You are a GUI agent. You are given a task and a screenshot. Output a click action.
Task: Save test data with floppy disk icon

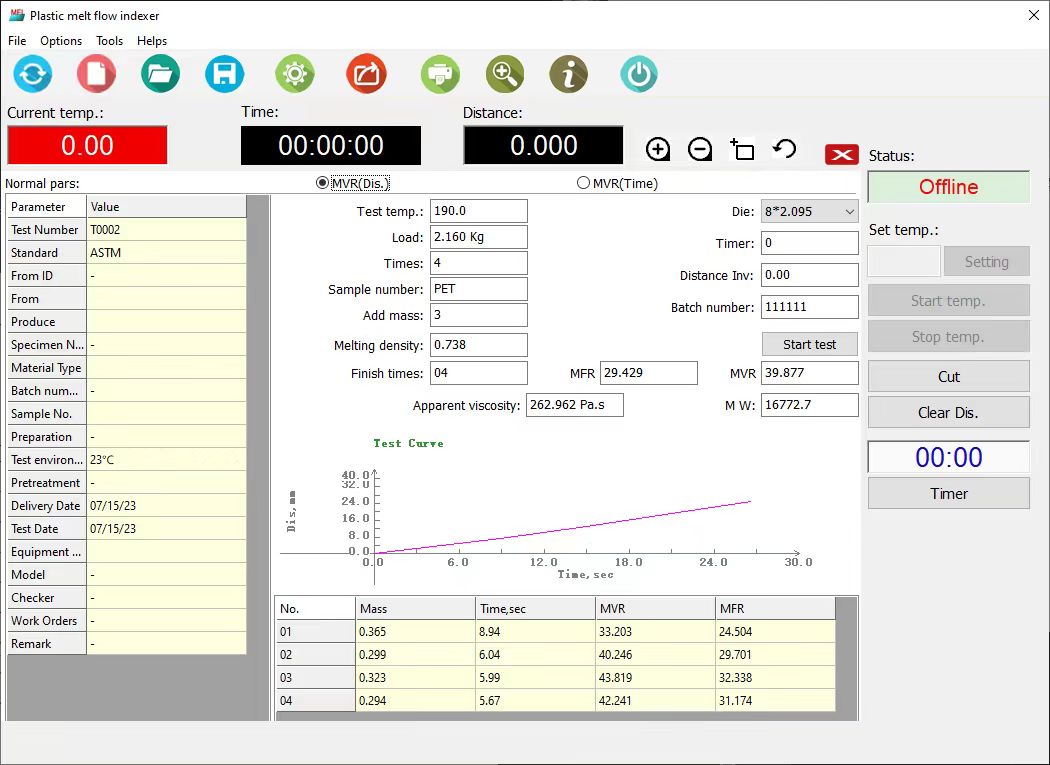coord(224,75)
